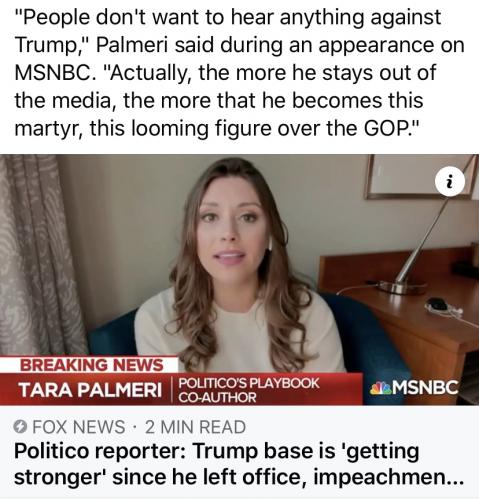Image resolution: width=479 pixels, height=500 pixels.
Task: Select the MSNBC wordmark in the thumbnail
Action: 425,388
